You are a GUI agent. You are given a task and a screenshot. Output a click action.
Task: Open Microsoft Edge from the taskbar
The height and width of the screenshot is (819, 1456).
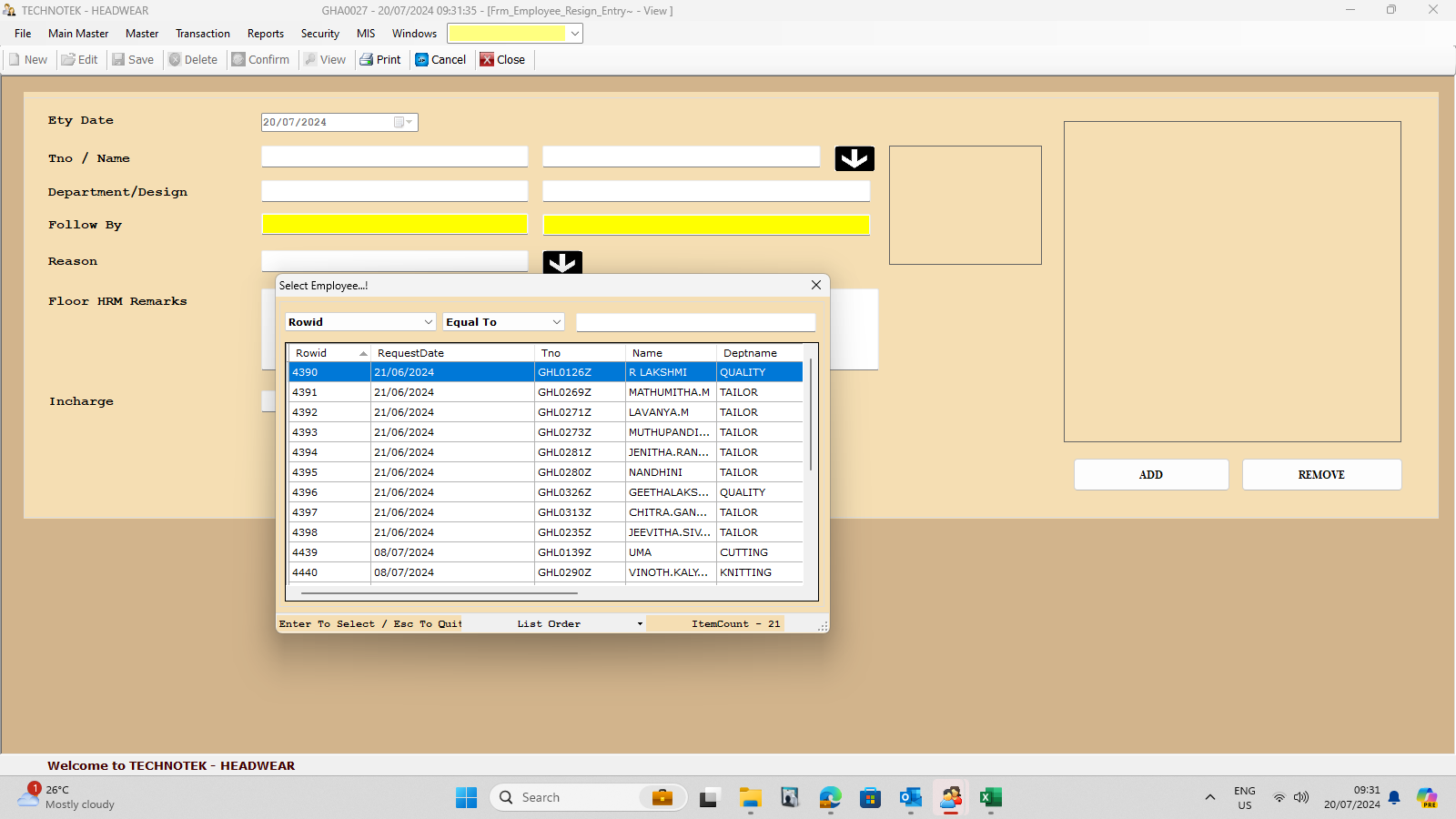coord(830,798)
